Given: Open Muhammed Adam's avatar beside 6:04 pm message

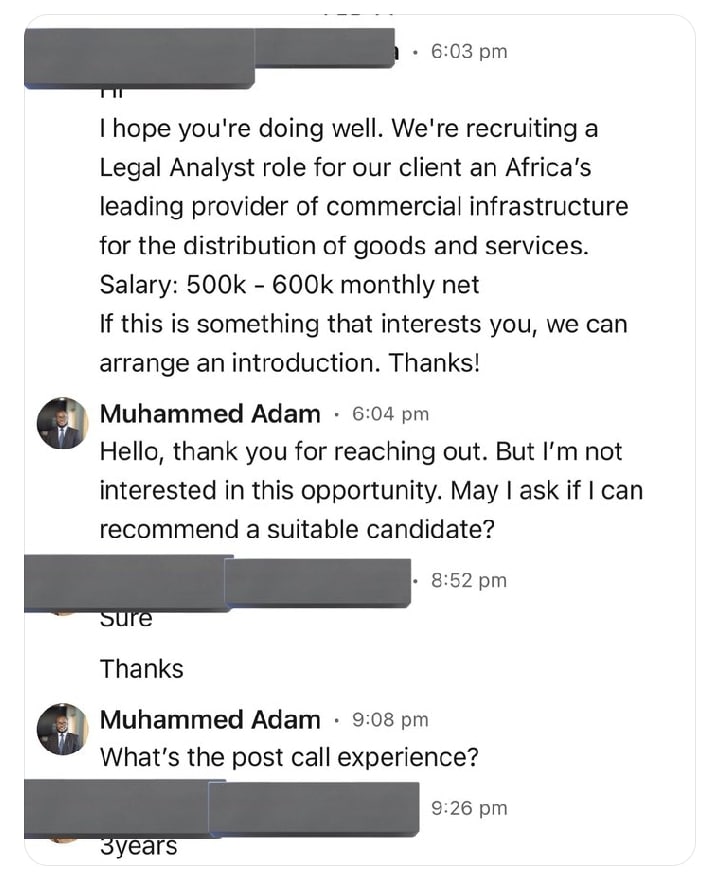Looking at the screenshot, I should 62,423.
